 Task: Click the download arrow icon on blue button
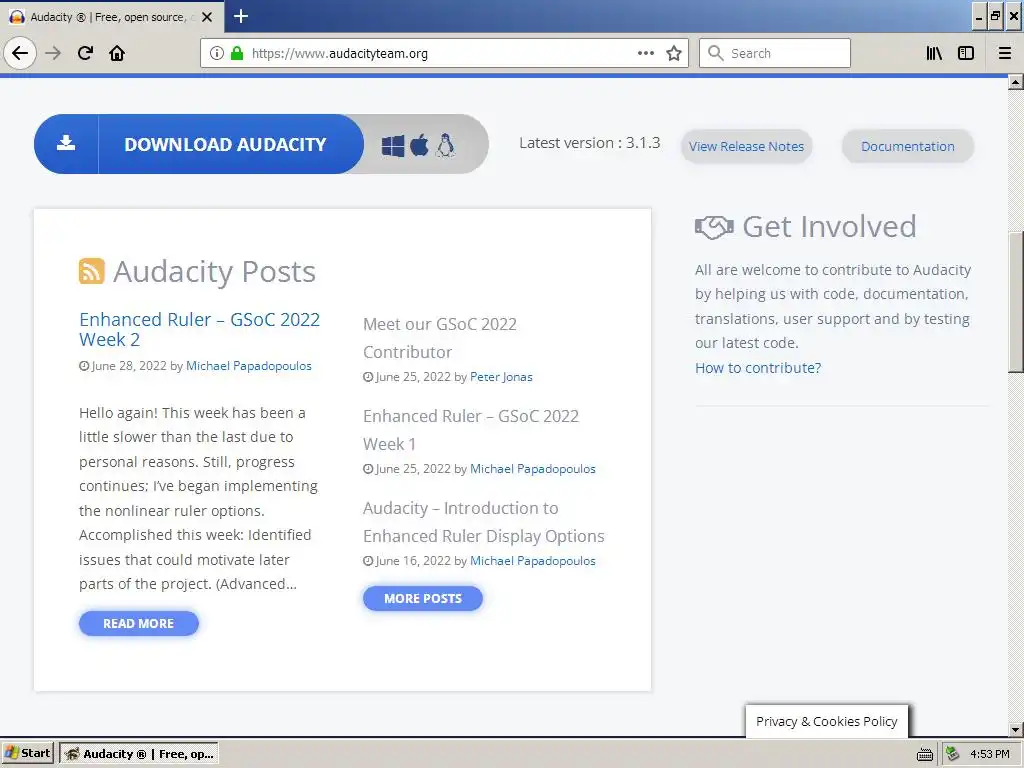point(66,143)
